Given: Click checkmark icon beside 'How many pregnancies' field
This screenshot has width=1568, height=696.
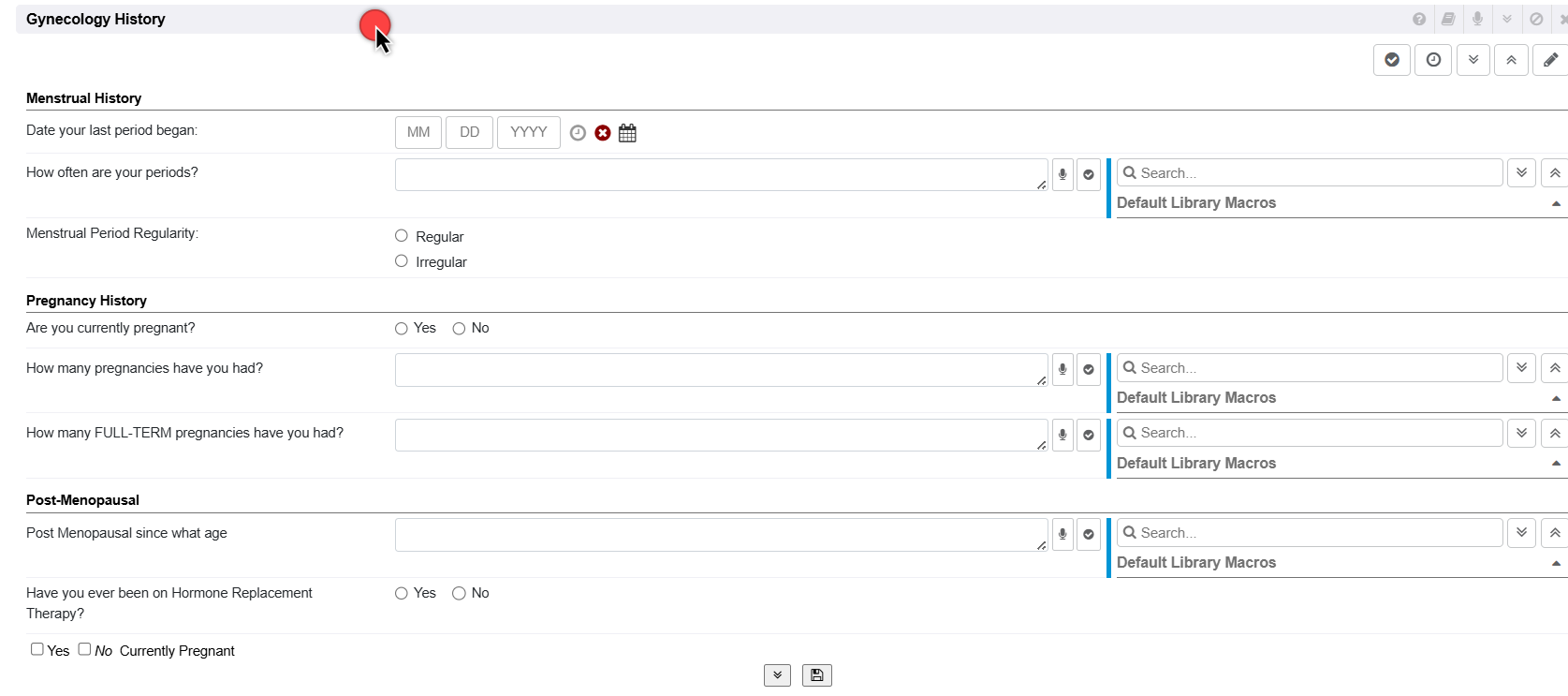Looking at the screenshot, I should coord(1089,369).
